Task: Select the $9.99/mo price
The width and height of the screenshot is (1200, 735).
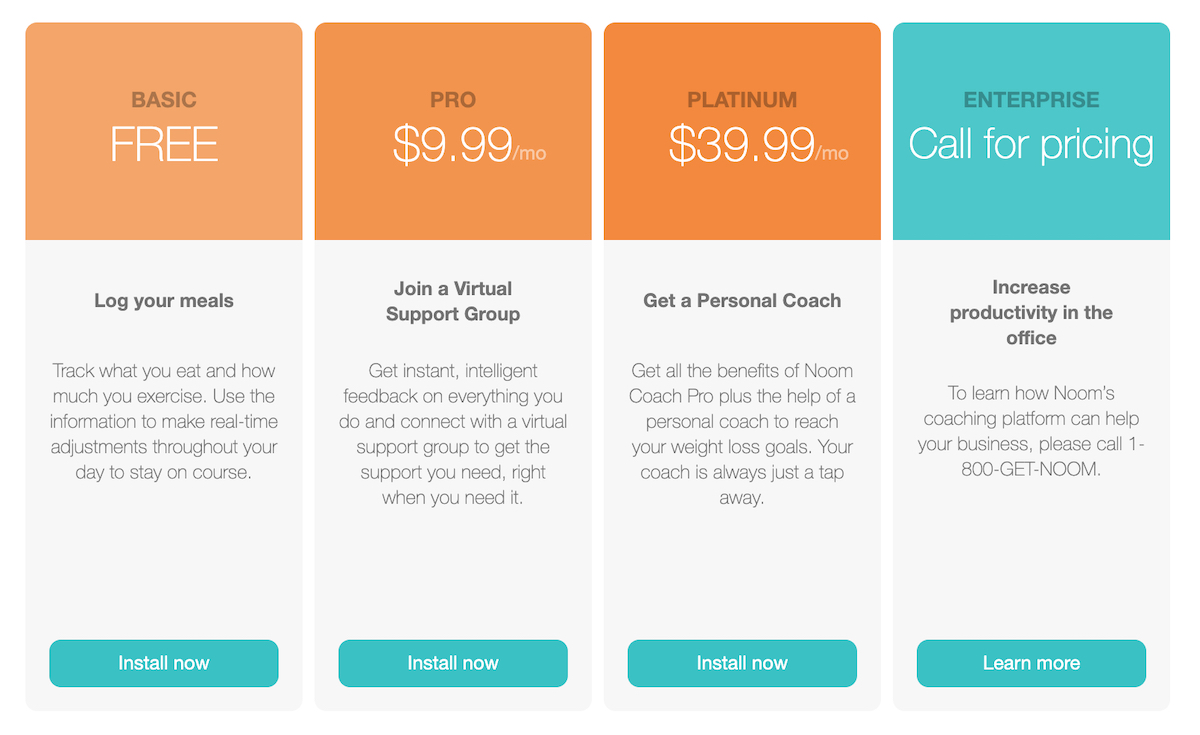Action: click(x=469, y=146)
